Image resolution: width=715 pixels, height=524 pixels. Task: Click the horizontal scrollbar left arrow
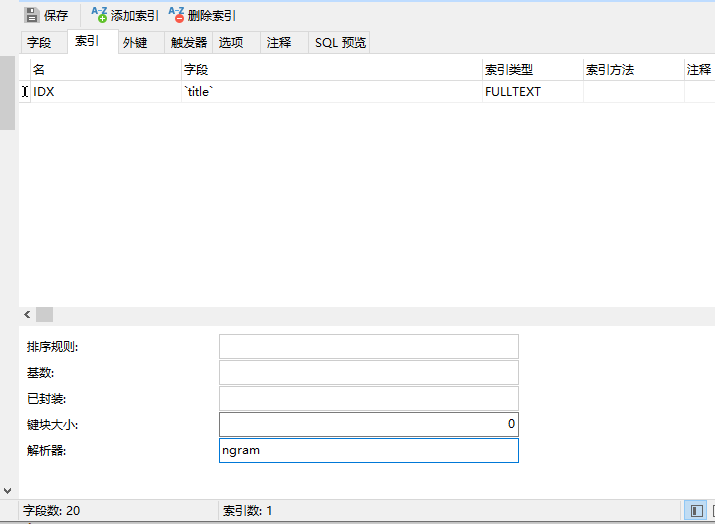(x=27, y=314)
